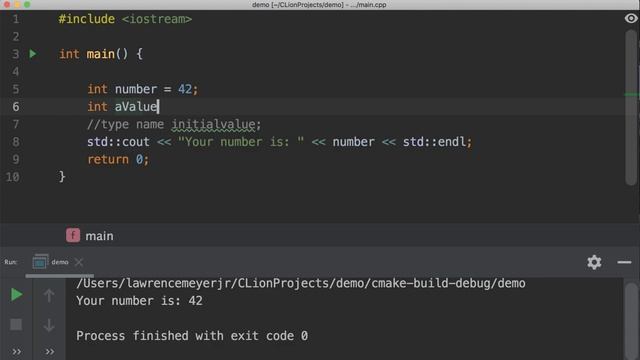The height and width of the screenshot is (360, 640).
Task: Click the '<iostream>' header text
Action: pos(157,19)
